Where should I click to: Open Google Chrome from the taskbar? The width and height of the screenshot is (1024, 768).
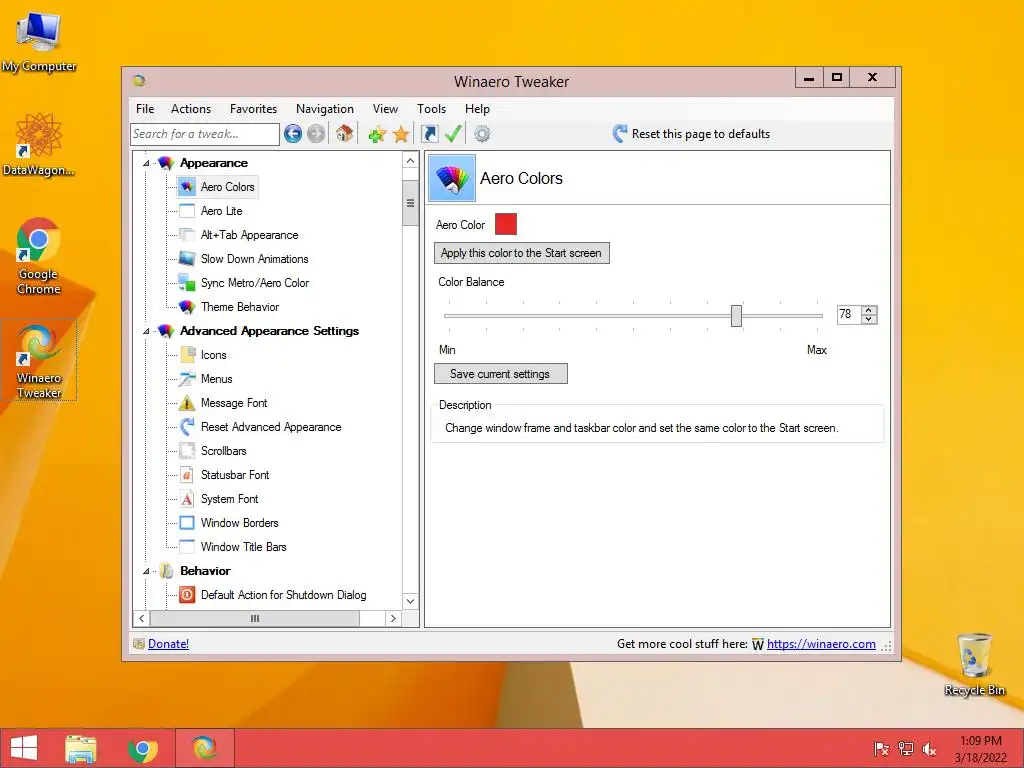coord(143,748)
